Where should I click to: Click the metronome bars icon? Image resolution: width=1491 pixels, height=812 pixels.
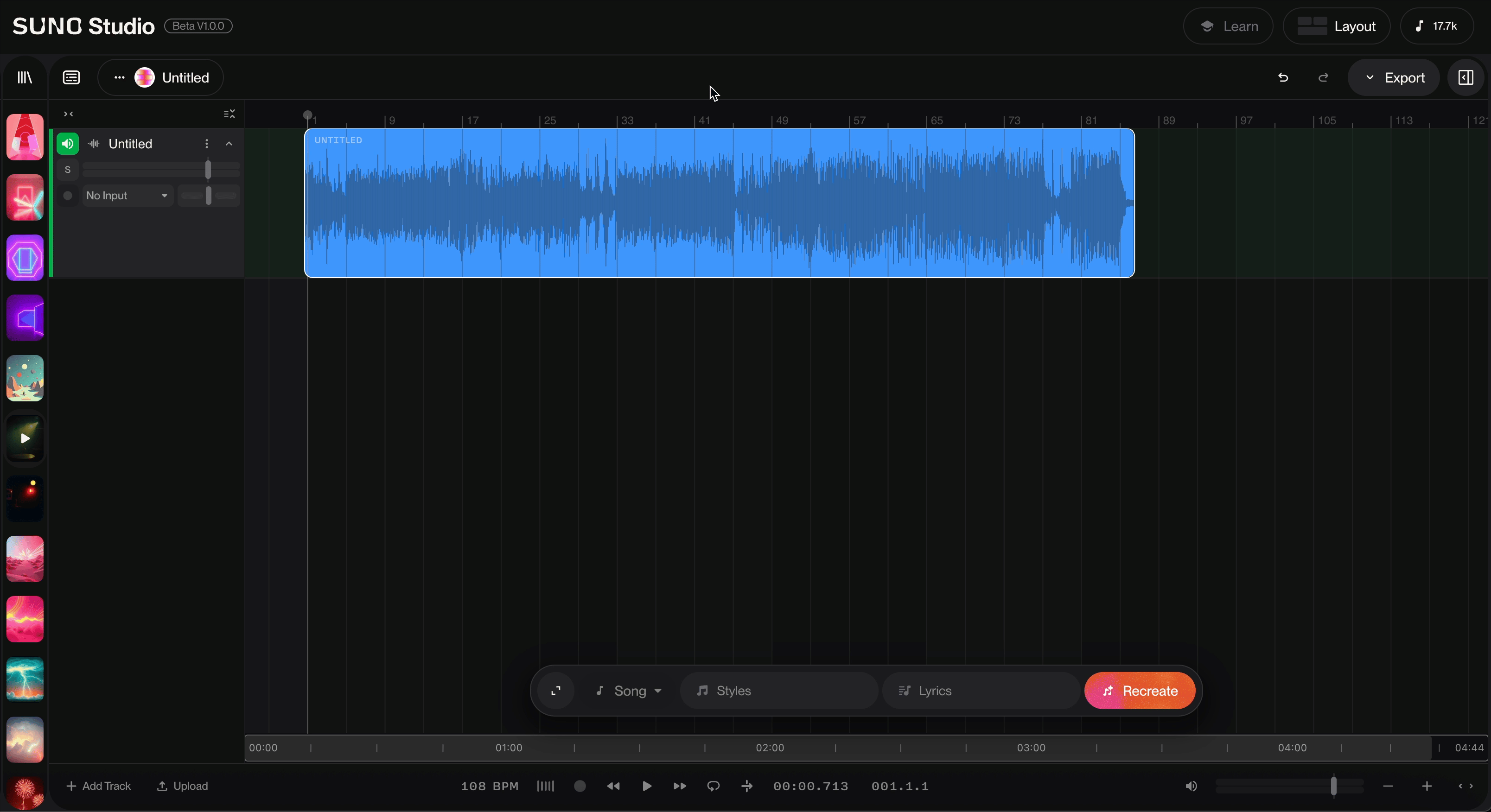pyautogui.click(x=545, y=786)
